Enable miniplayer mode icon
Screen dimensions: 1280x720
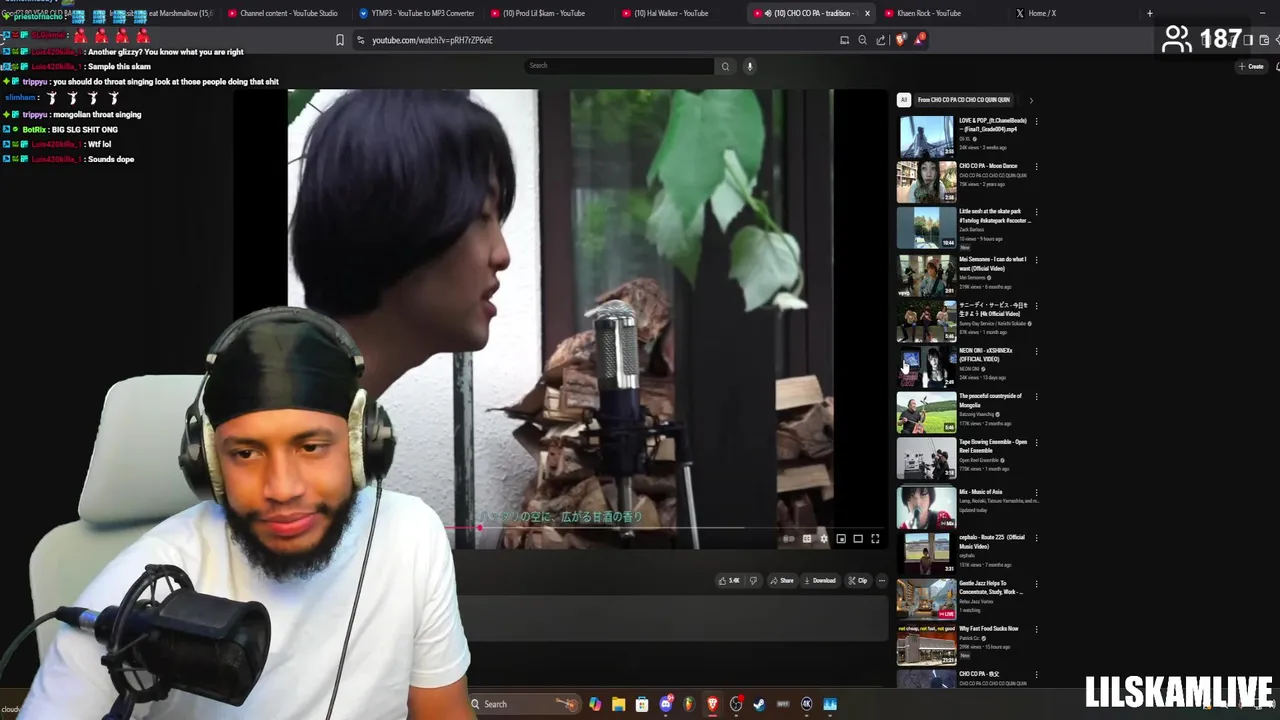(x=841, y=539)
